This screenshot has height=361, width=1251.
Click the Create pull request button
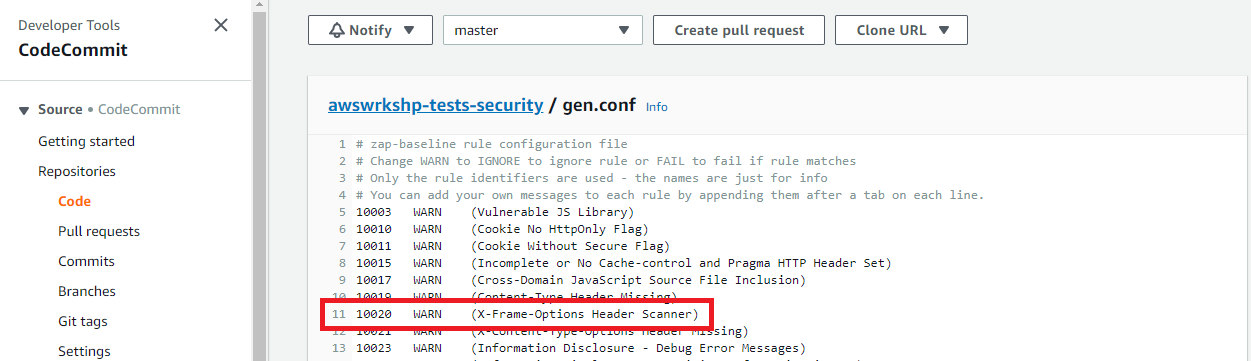[739, 30]
